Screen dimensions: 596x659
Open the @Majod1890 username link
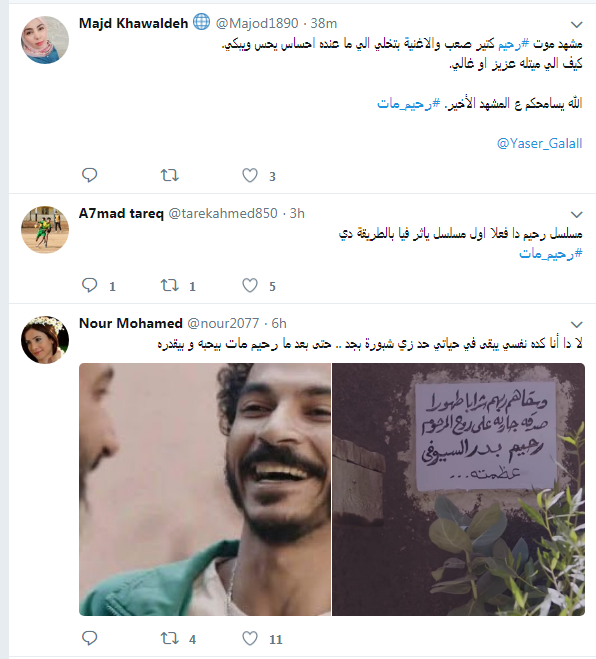[x=257, y=23]
